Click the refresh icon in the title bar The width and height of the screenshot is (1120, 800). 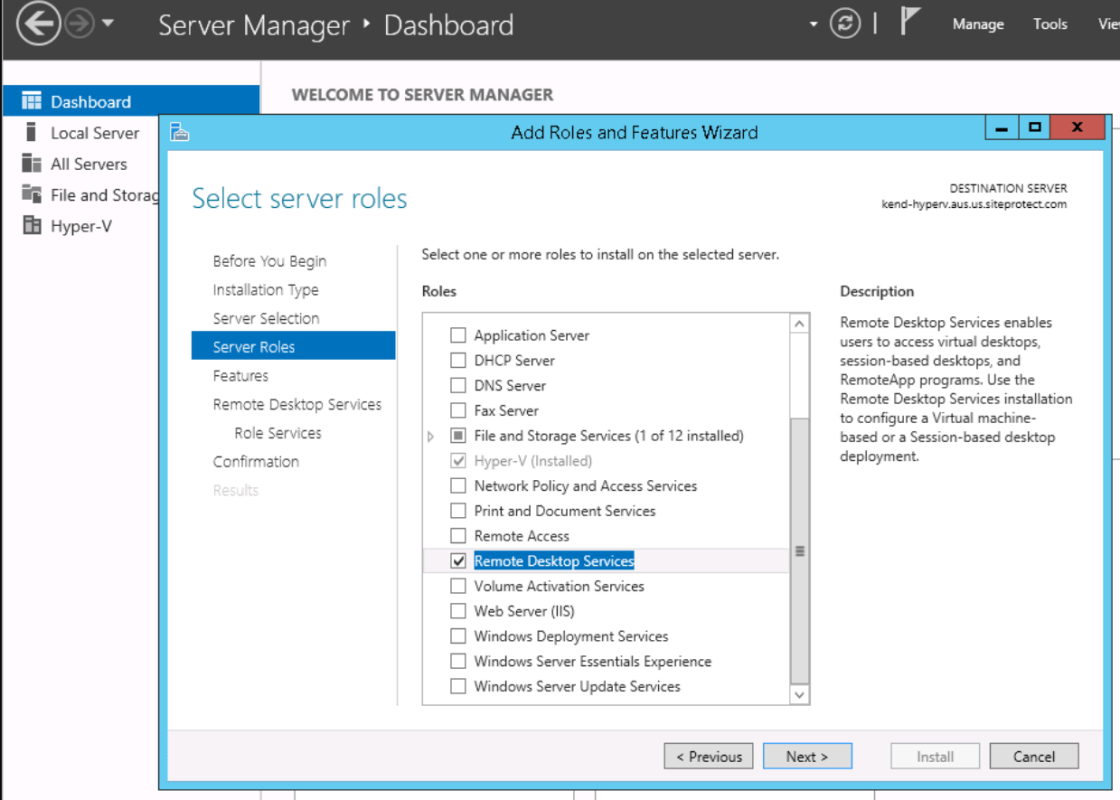tap(846, 23)
